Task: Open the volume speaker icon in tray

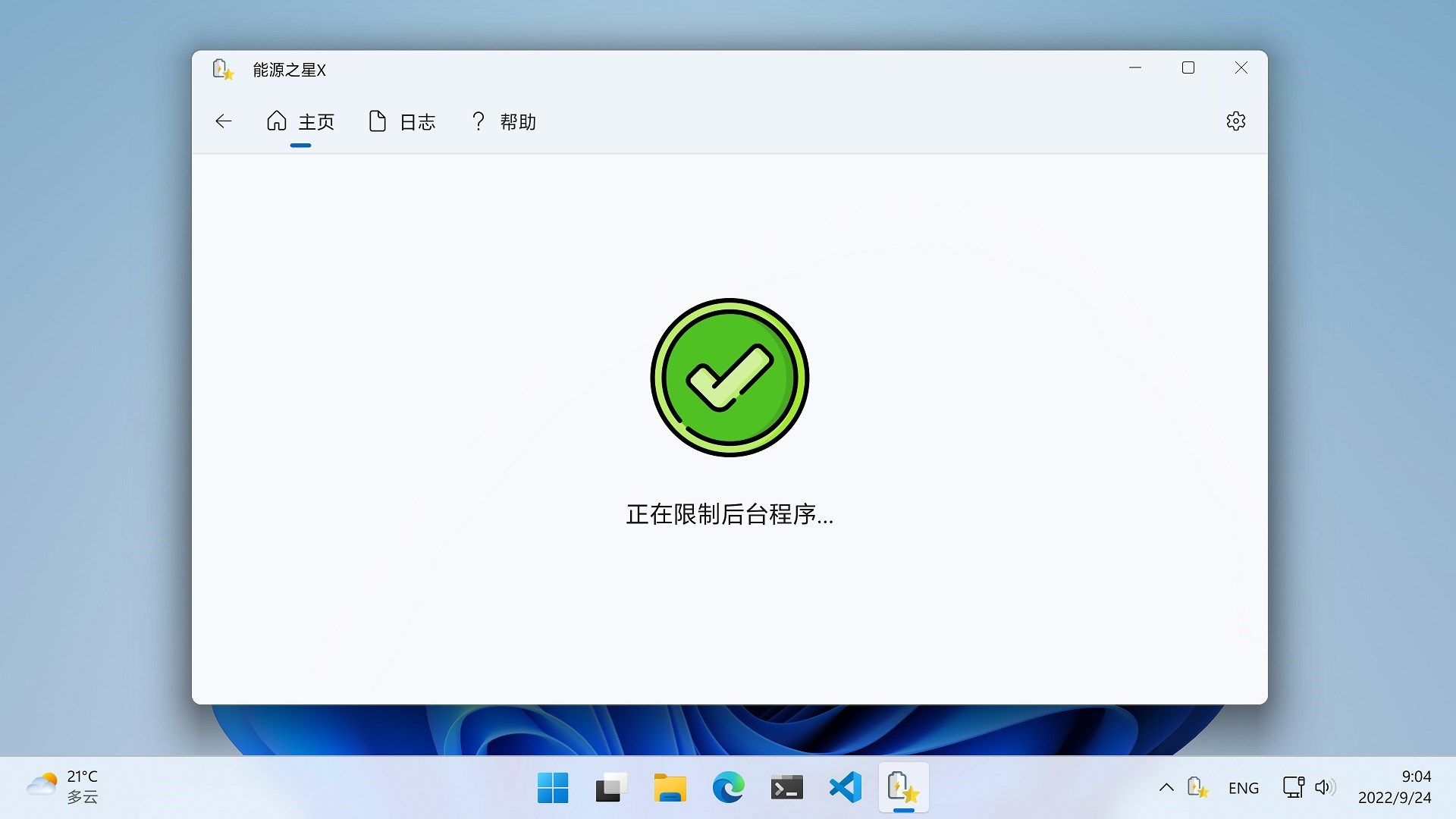Action: 1324,788
